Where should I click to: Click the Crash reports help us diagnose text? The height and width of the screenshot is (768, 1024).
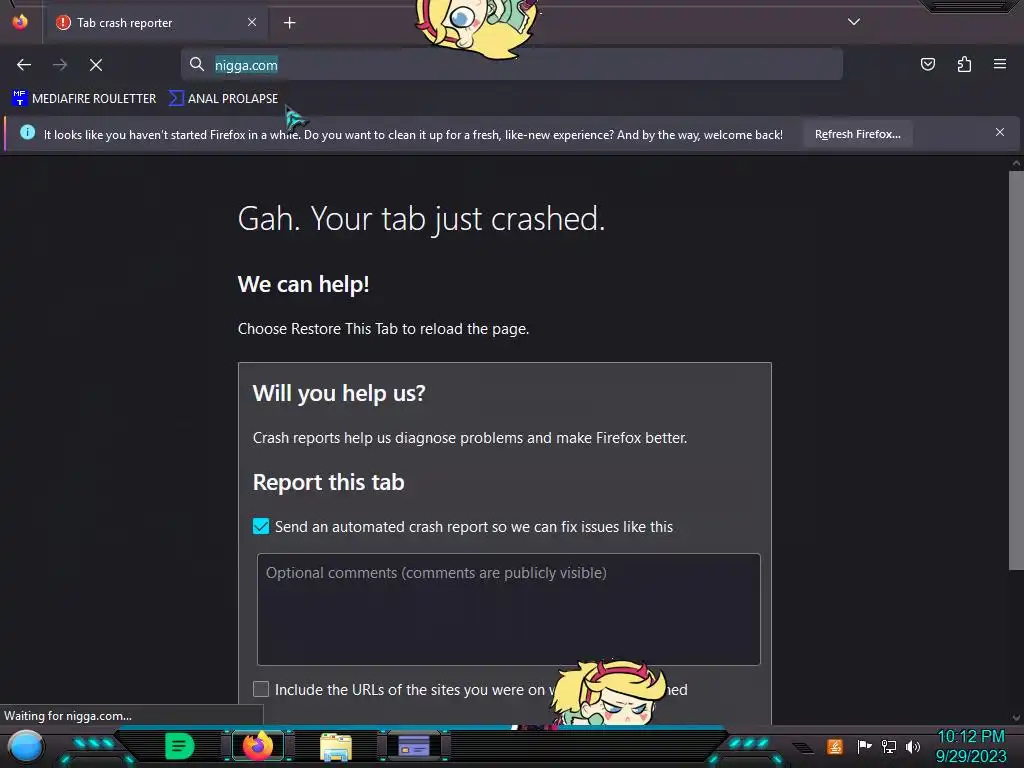(470, 438)
